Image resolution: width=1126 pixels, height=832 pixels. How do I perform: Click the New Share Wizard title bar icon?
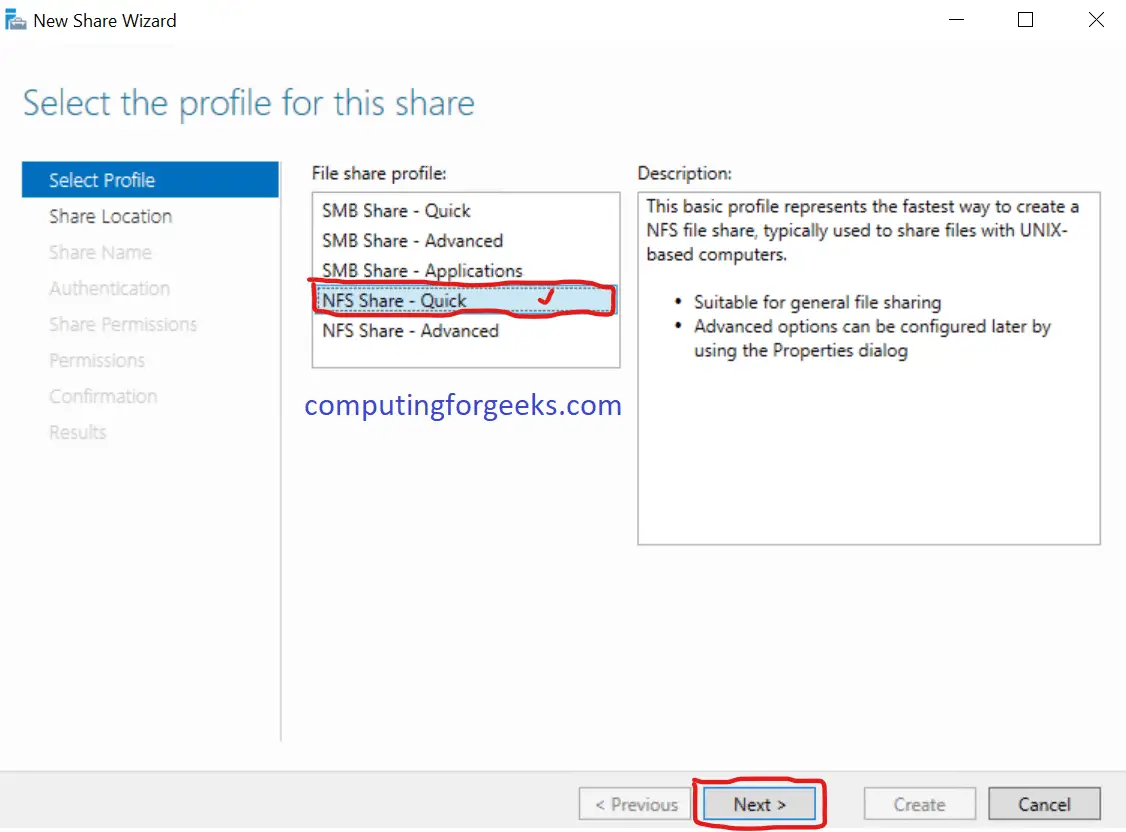(x=16, y=18)
